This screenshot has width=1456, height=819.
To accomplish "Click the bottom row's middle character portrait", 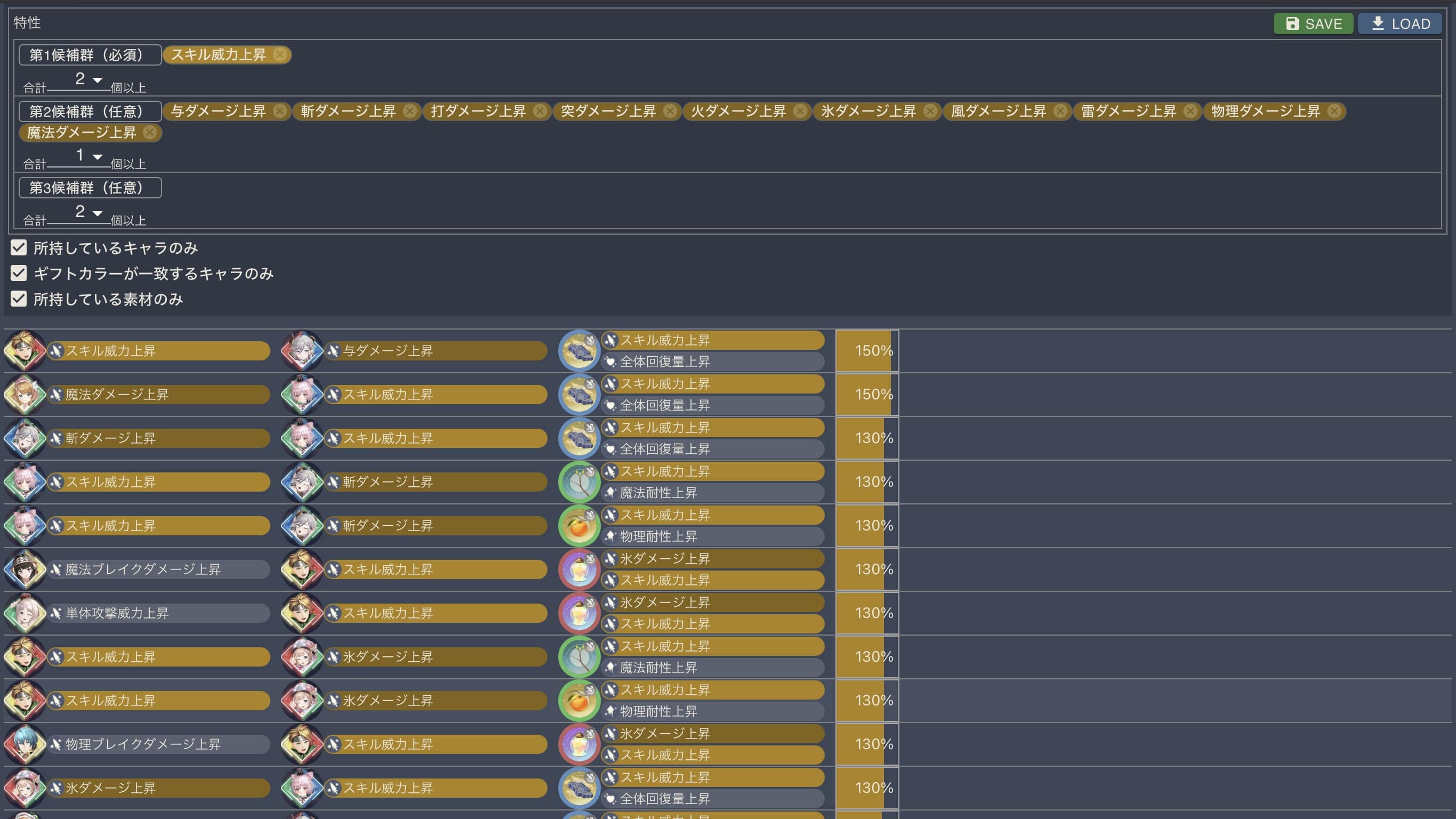I will click(x=302, y=788).
